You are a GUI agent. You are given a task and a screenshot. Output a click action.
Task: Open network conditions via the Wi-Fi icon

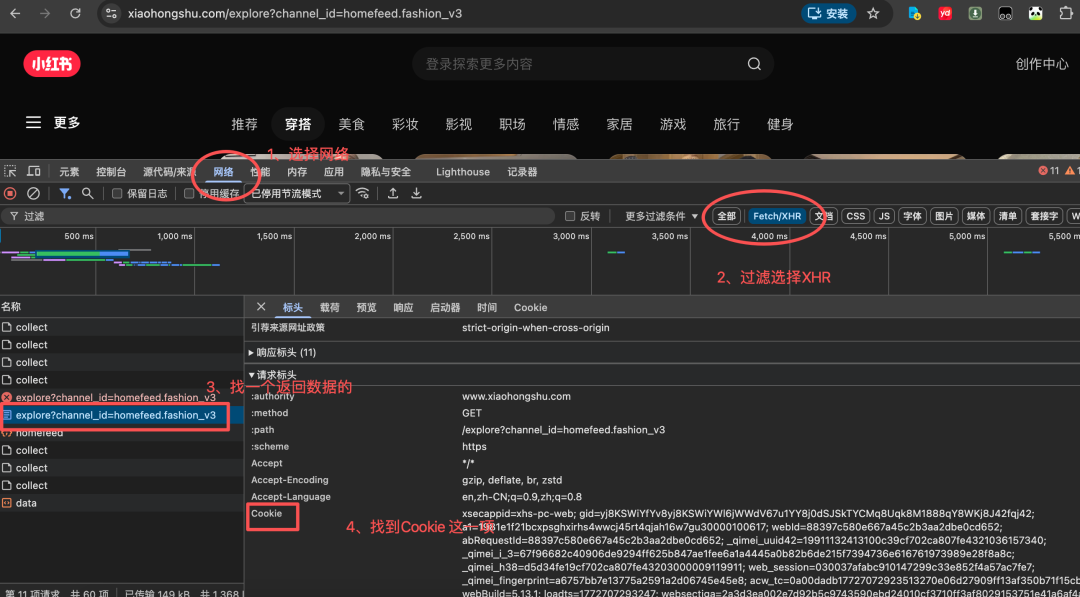363,193
